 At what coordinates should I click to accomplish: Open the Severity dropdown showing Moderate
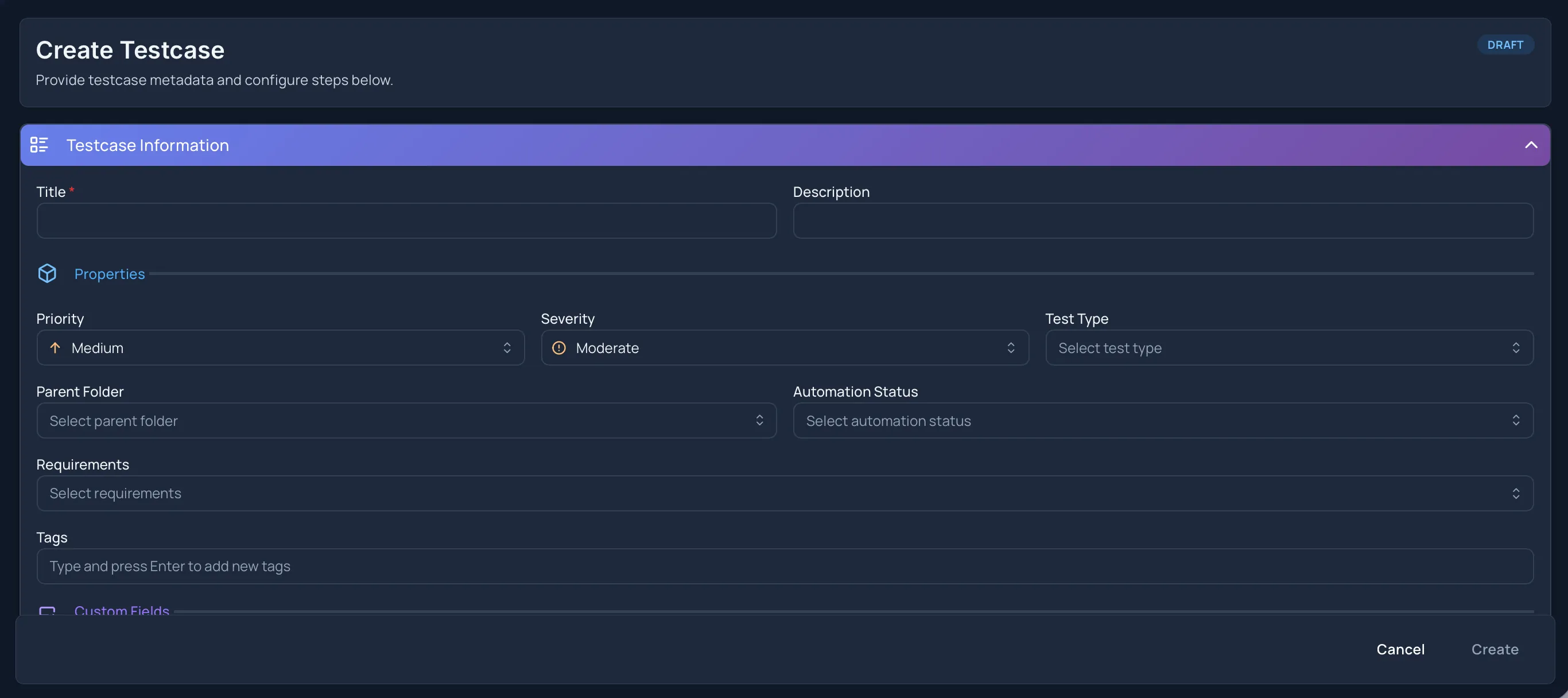click(785, 347)
